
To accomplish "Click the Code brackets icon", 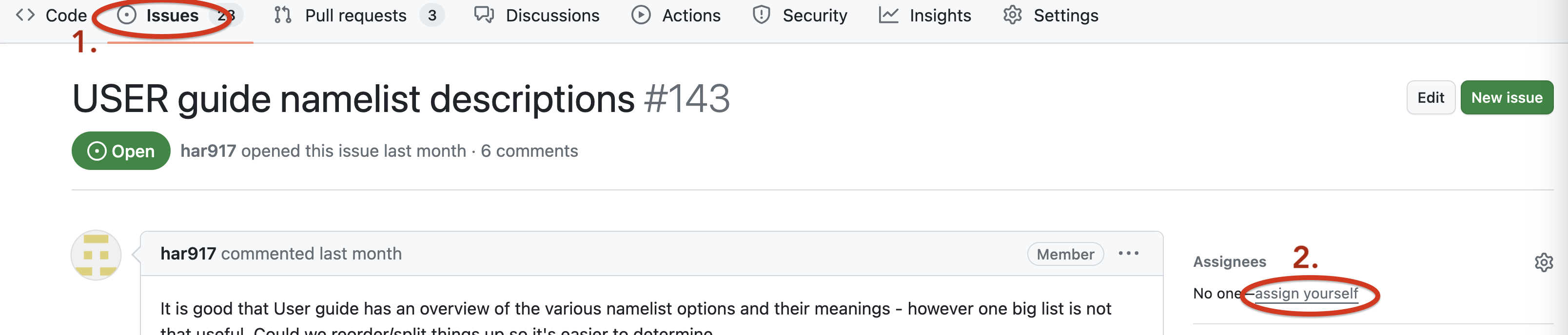I will (25, 15).
